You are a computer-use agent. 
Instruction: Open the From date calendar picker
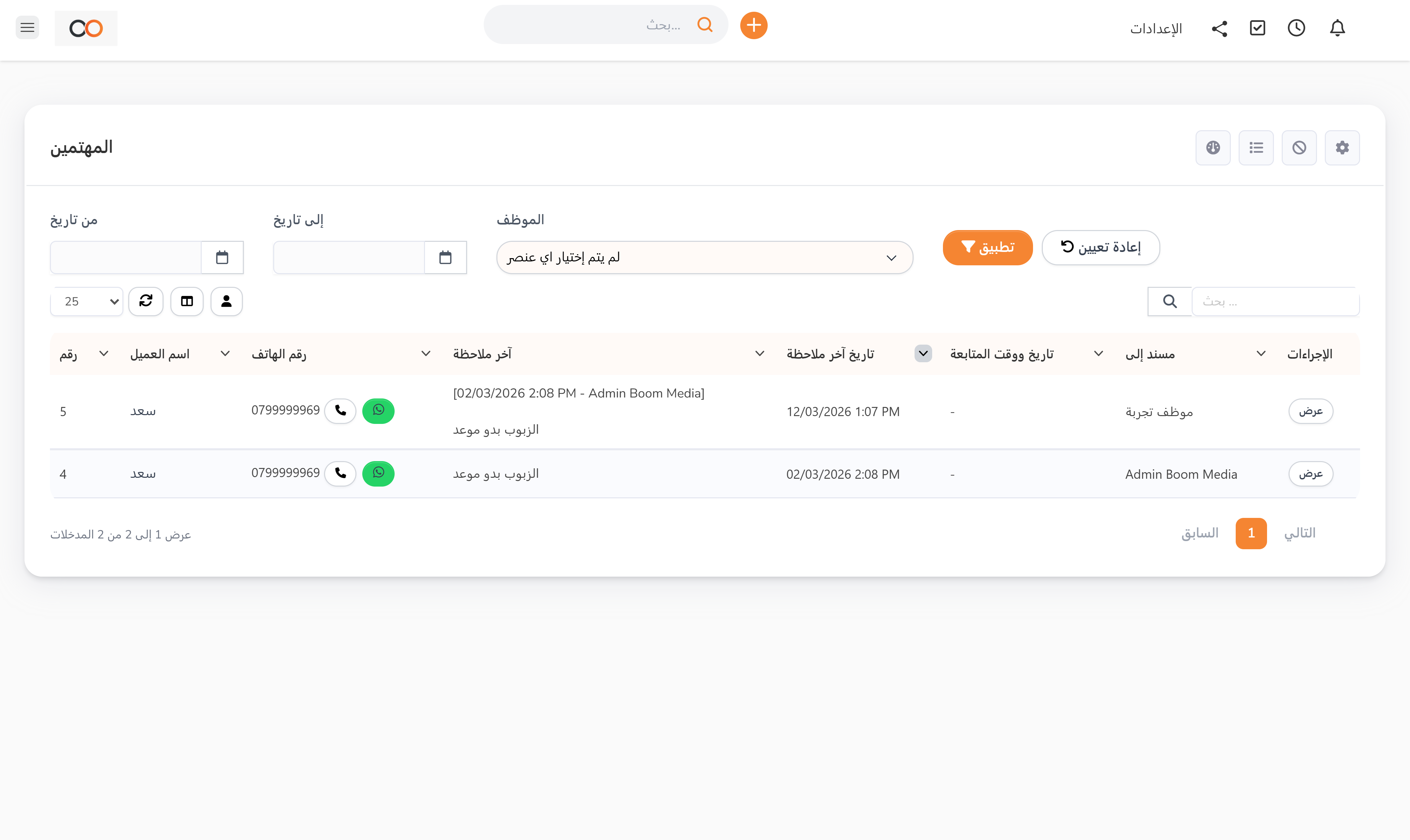[x=222, y=257]
